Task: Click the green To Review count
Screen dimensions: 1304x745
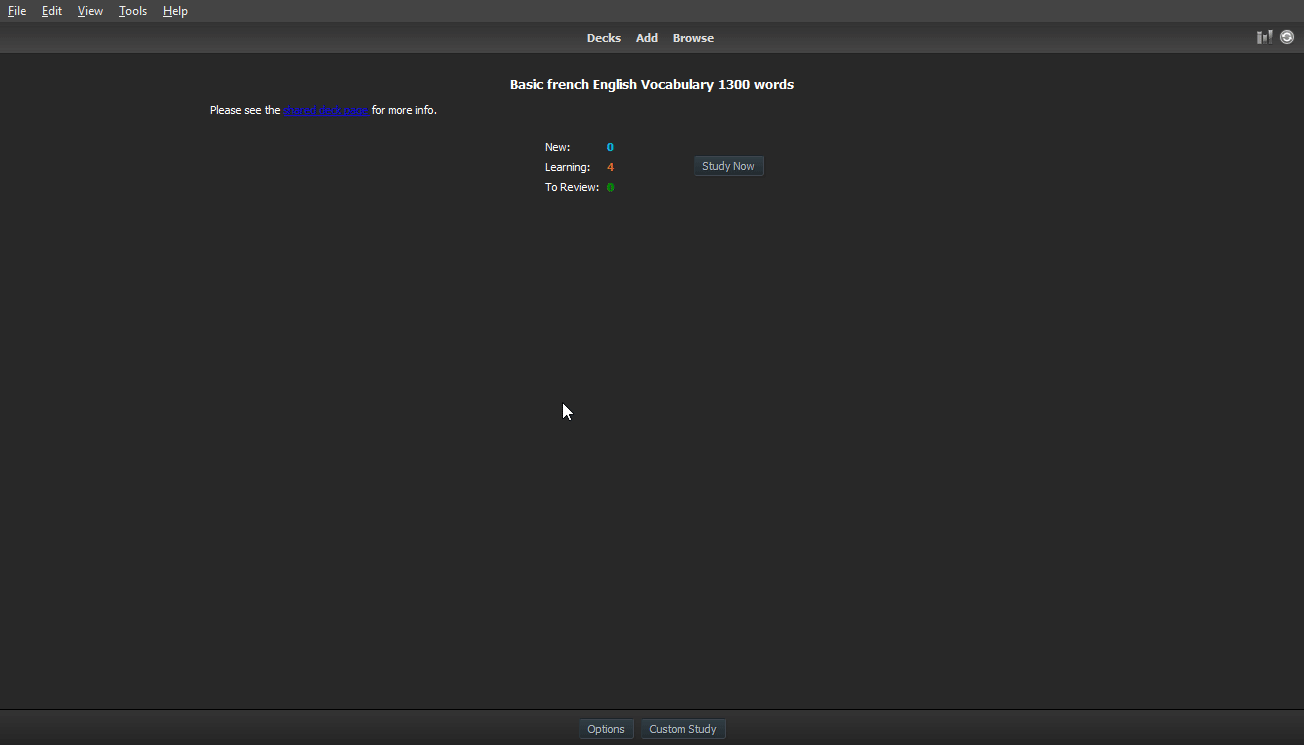Action: click(x=610, y=187)
